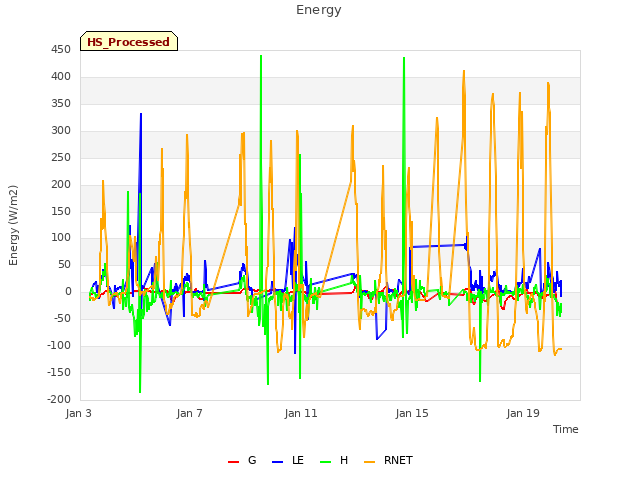Viewport: 640px width, 480px height.
Task: Click the Jan 11 x-axis label
Action: coord(301,413)
